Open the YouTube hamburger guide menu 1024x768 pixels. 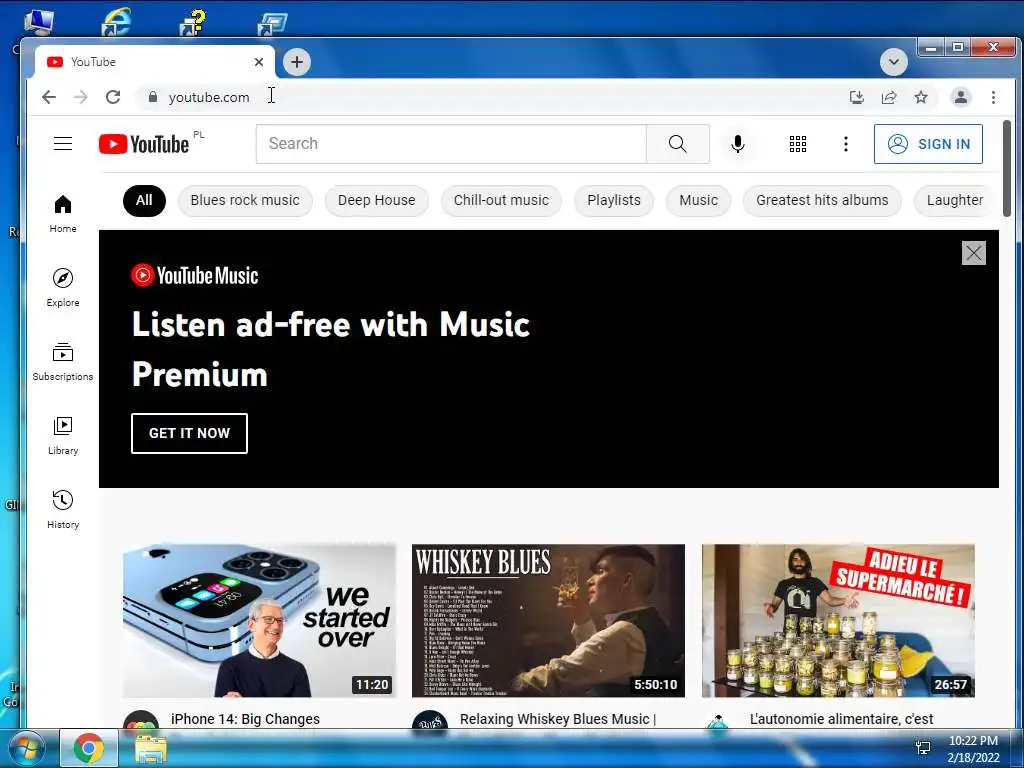[x=63, y=144]
